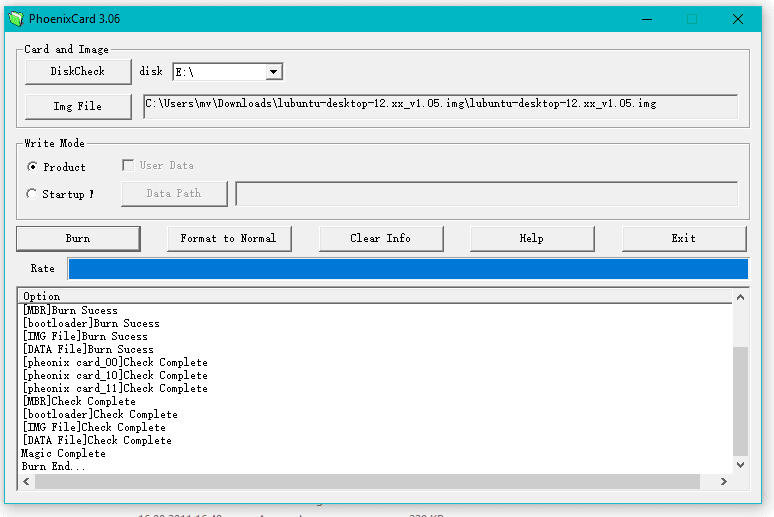Select '[DATA File]Check Complete' log entry
Viewport: 774px width, 517px height.
pos(97,440)
